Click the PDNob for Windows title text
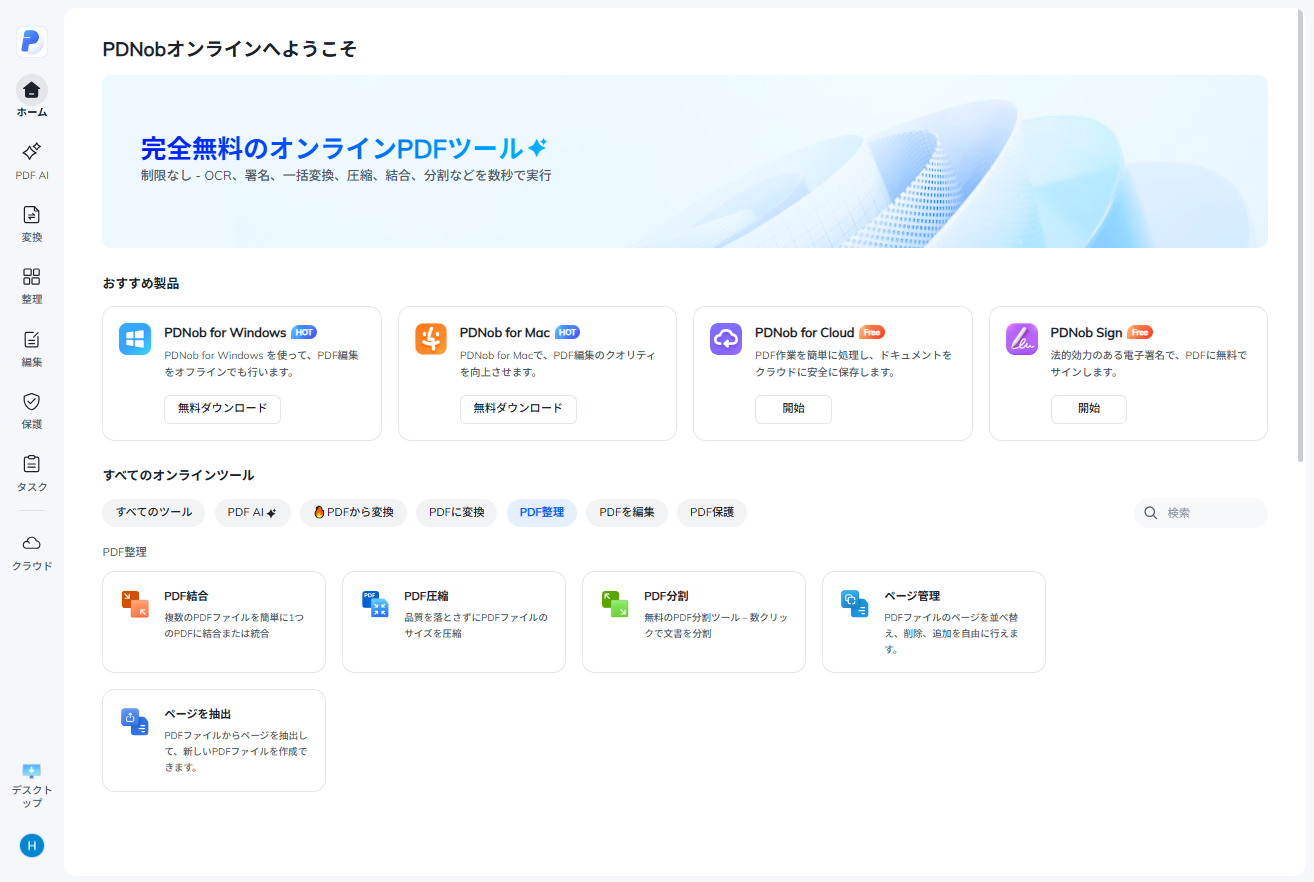This screenshot has width=1314, height=882. pos(225,333)
